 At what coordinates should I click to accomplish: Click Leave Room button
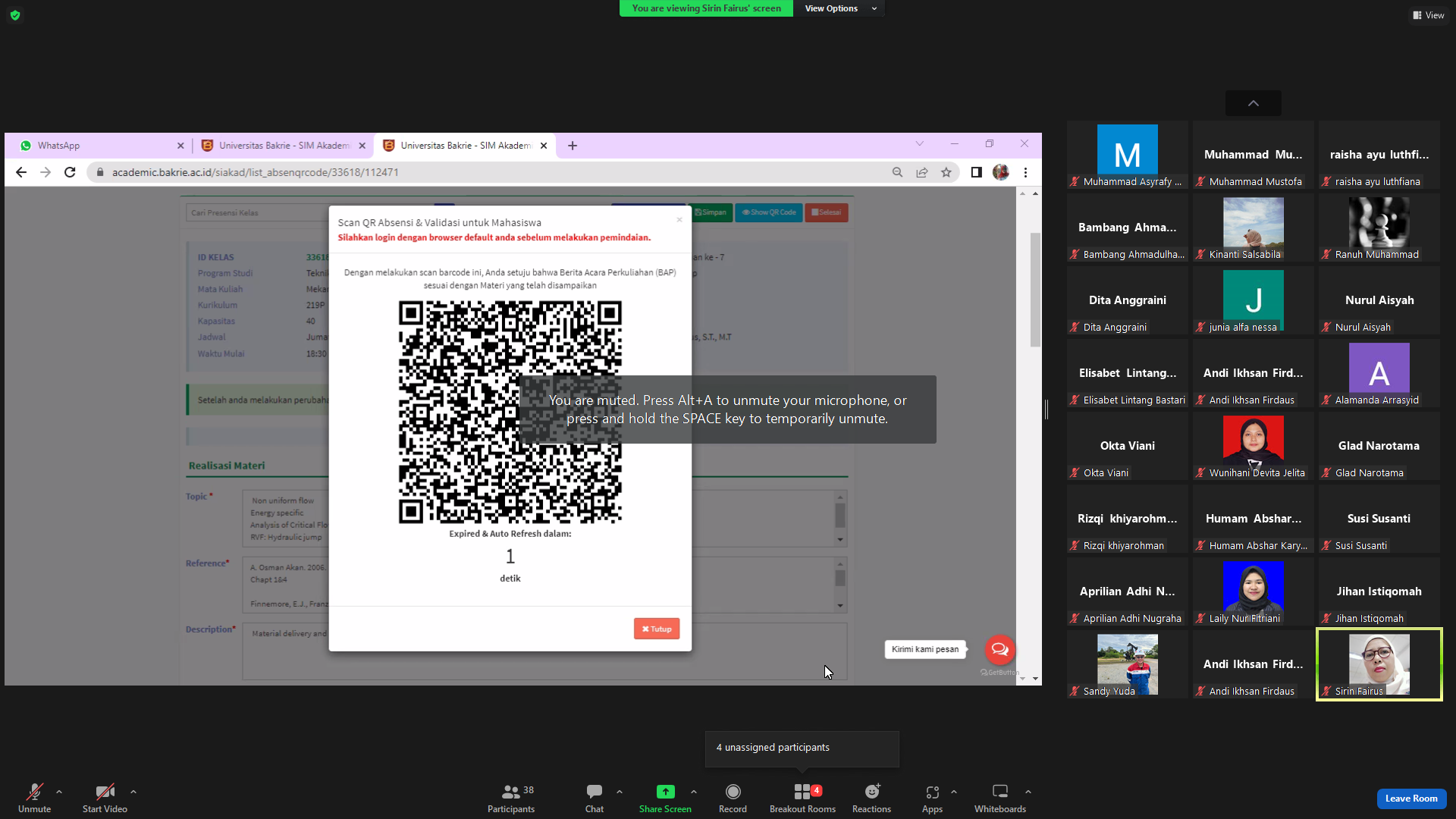[x=1411, y=799]
